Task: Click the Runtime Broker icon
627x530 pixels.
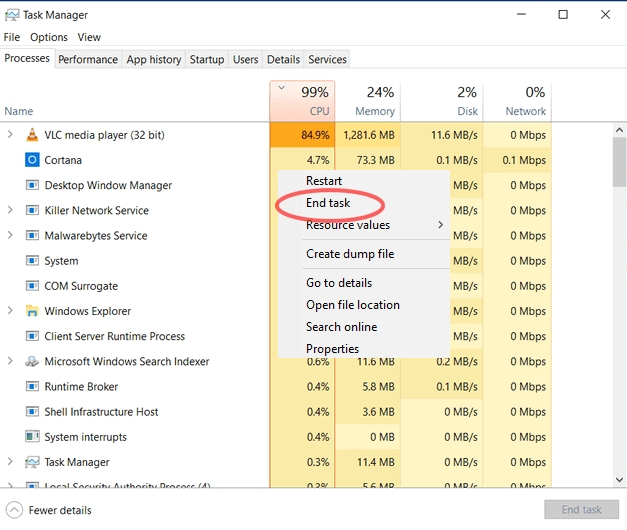Action: 32,386
